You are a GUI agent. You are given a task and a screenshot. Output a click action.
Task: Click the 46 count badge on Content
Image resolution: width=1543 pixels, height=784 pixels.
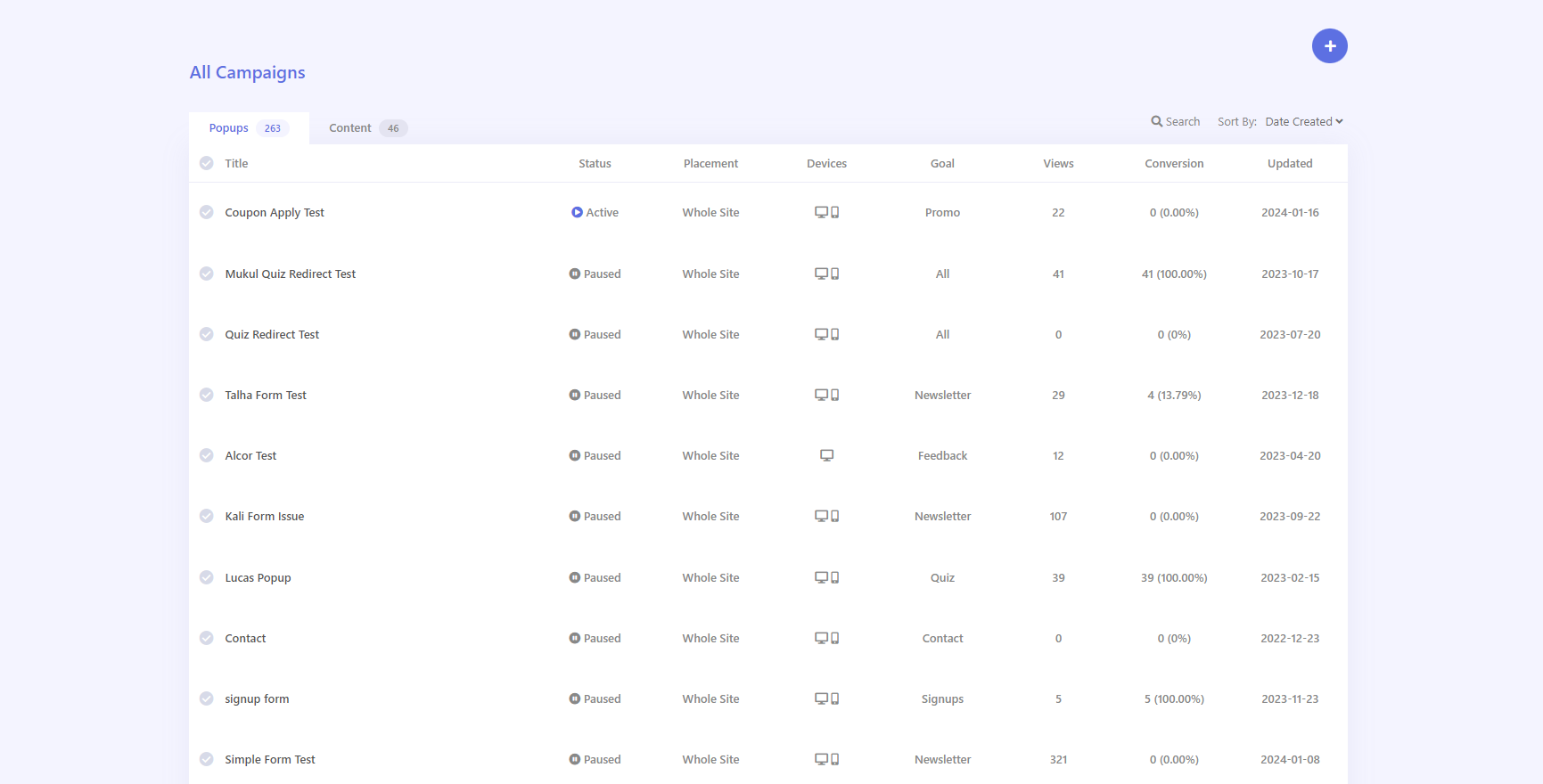pos(393,128)
